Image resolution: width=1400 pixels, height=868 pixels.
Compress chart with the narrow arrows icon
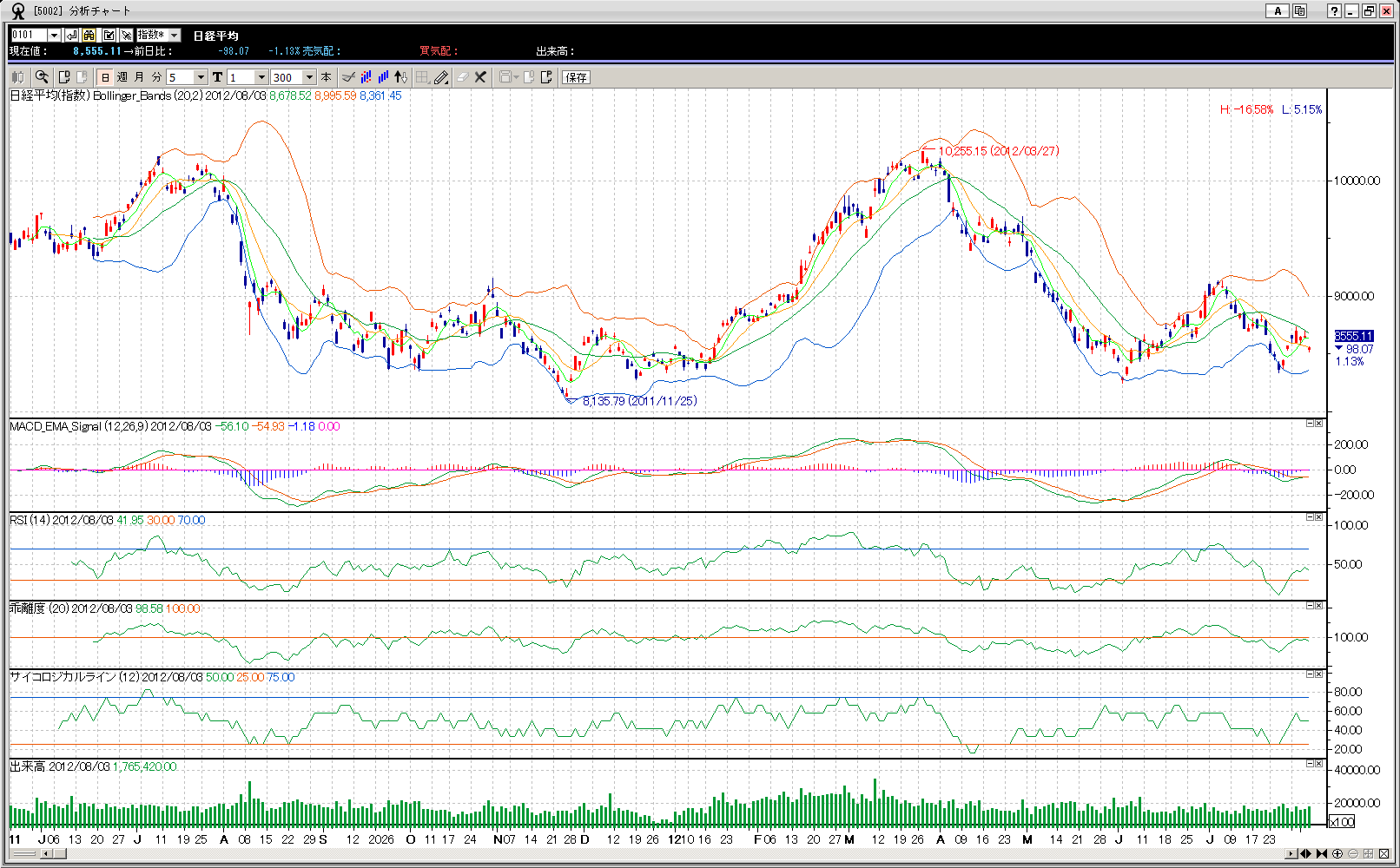click(x=1322, y=854)
